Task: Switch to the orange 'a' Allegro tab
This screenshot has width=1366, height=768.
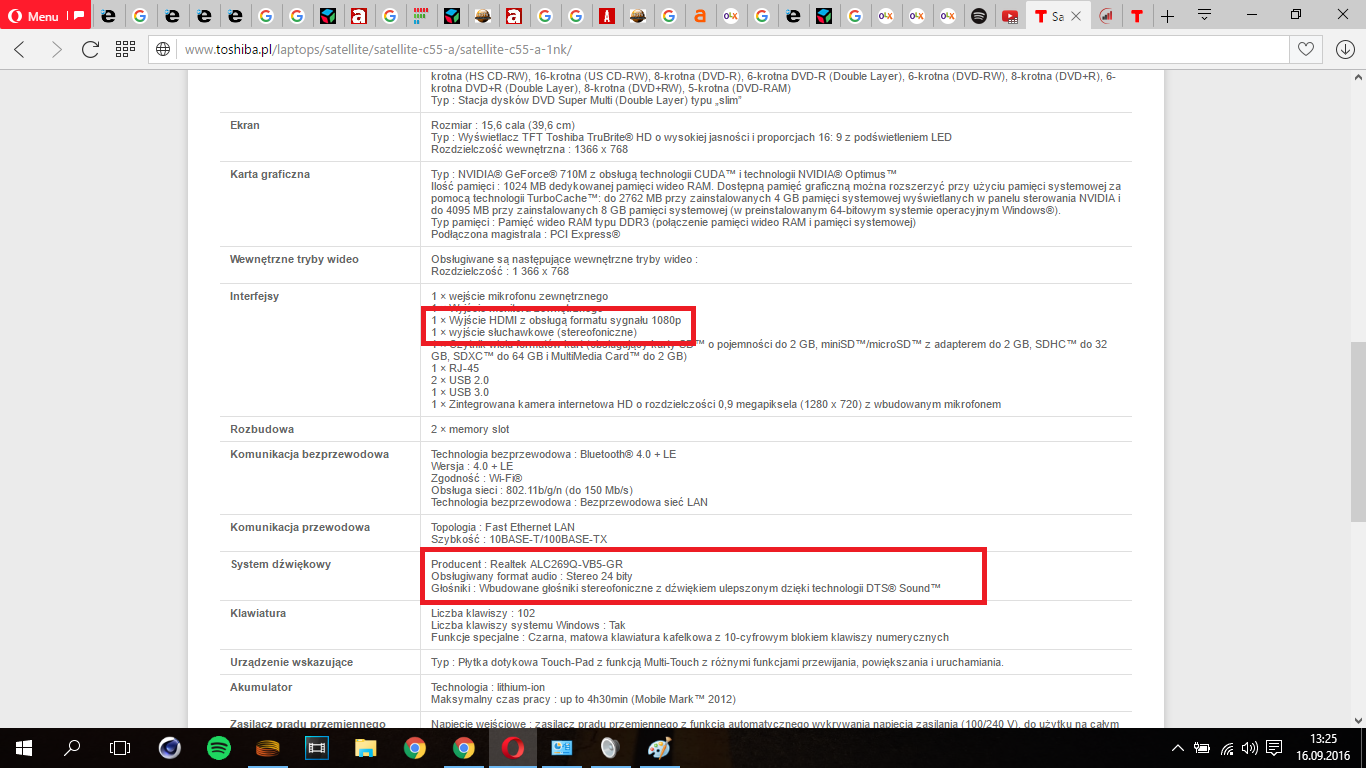Action: [x=700, y=16]
